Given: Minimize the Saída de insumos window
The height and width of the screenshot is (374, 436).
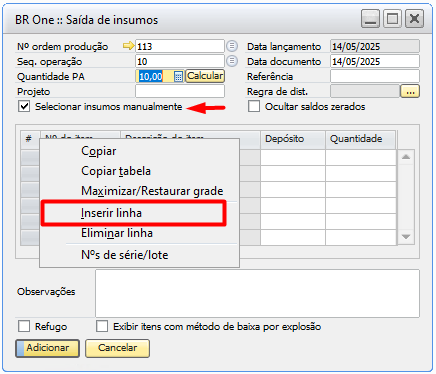Looking at the screenshot, I should coord(370,18).
